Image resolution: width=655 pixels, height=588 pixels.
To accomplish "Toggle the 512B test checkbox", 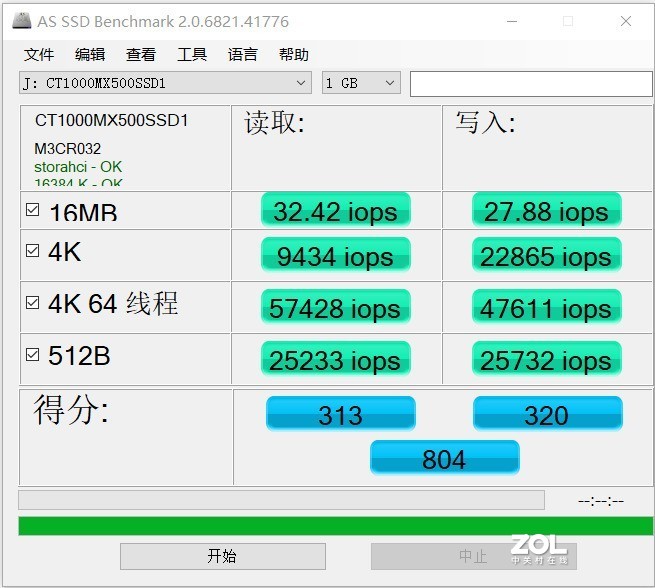I will tap(33, 355).
